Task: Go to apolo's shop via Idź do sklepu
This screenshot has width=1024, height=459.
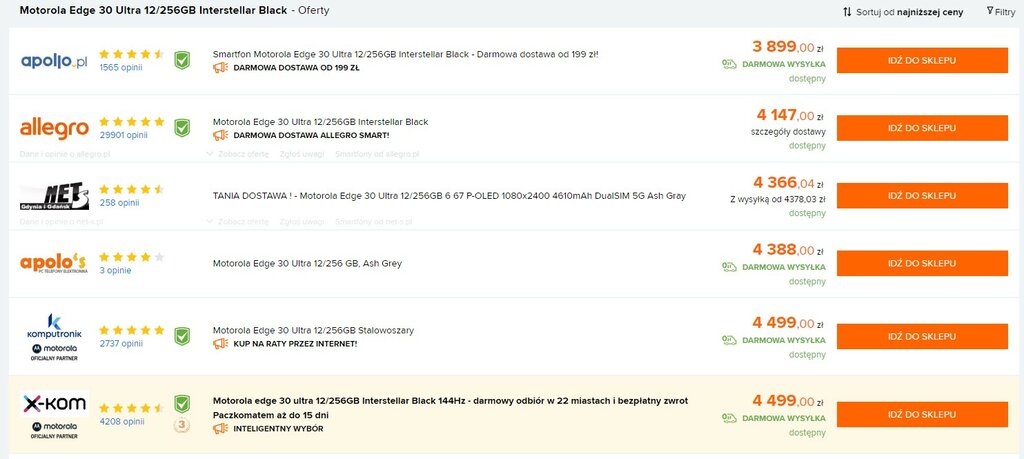Action: click(922, 263)
